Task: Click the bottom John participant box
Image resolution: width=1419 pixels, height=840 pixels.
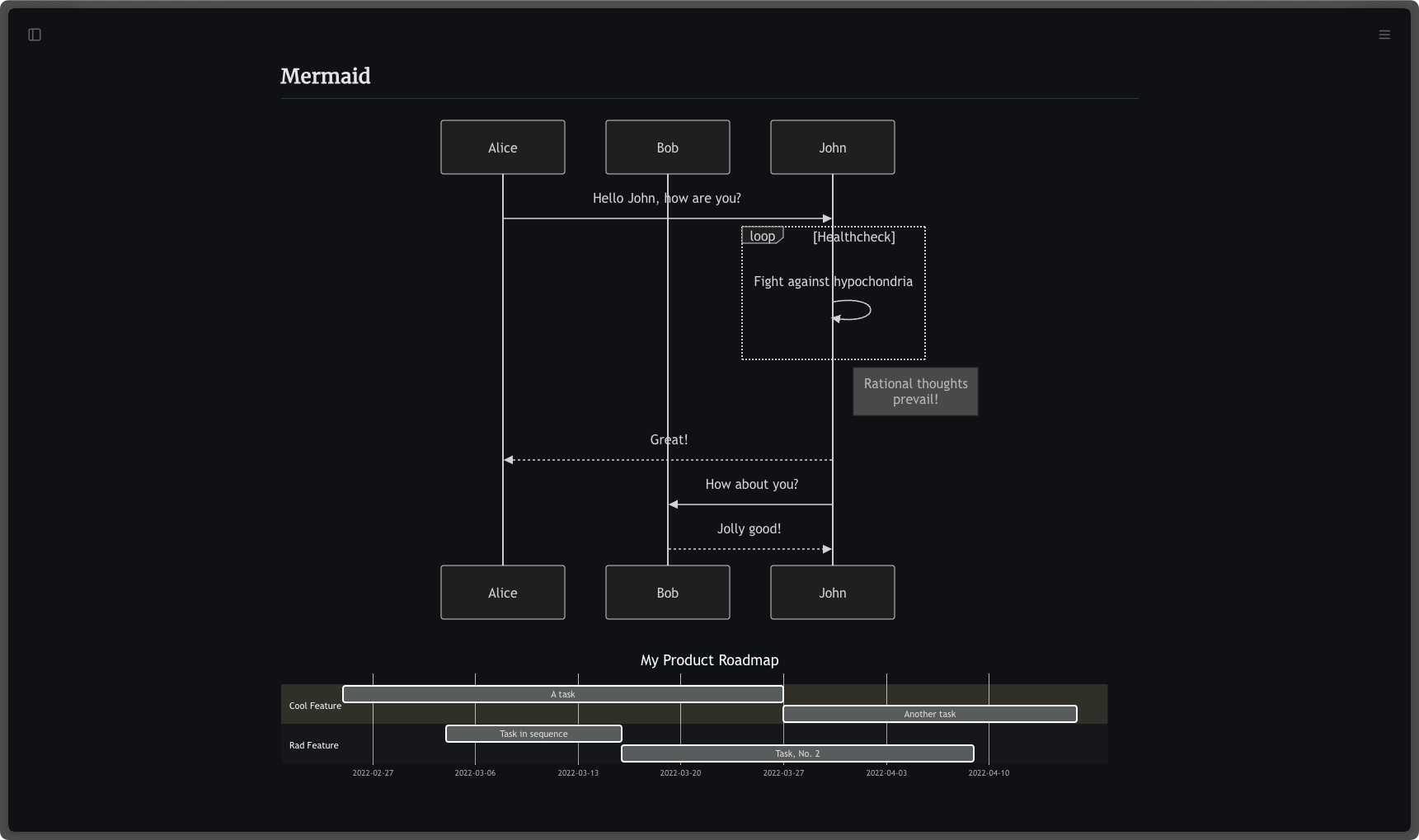Action: point(832,593)
